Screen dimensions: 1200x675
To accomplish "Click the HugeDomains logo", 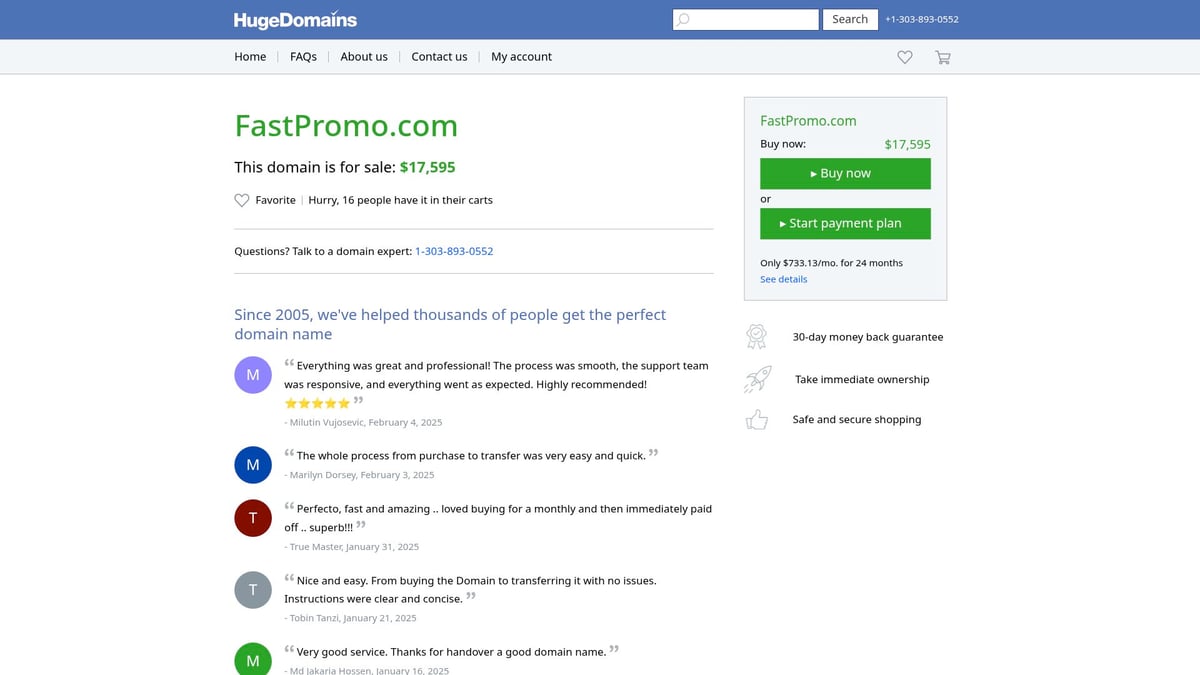I will pos(294,19).
